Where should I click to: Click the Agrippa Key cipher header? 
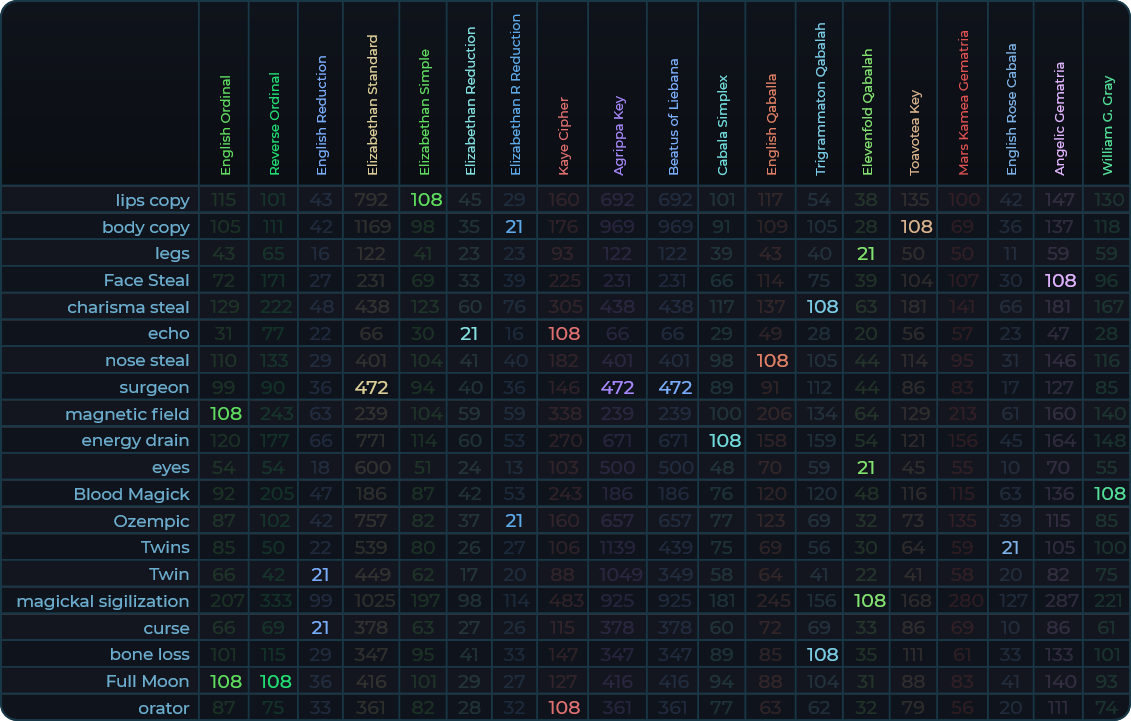[x=619, y=136]
